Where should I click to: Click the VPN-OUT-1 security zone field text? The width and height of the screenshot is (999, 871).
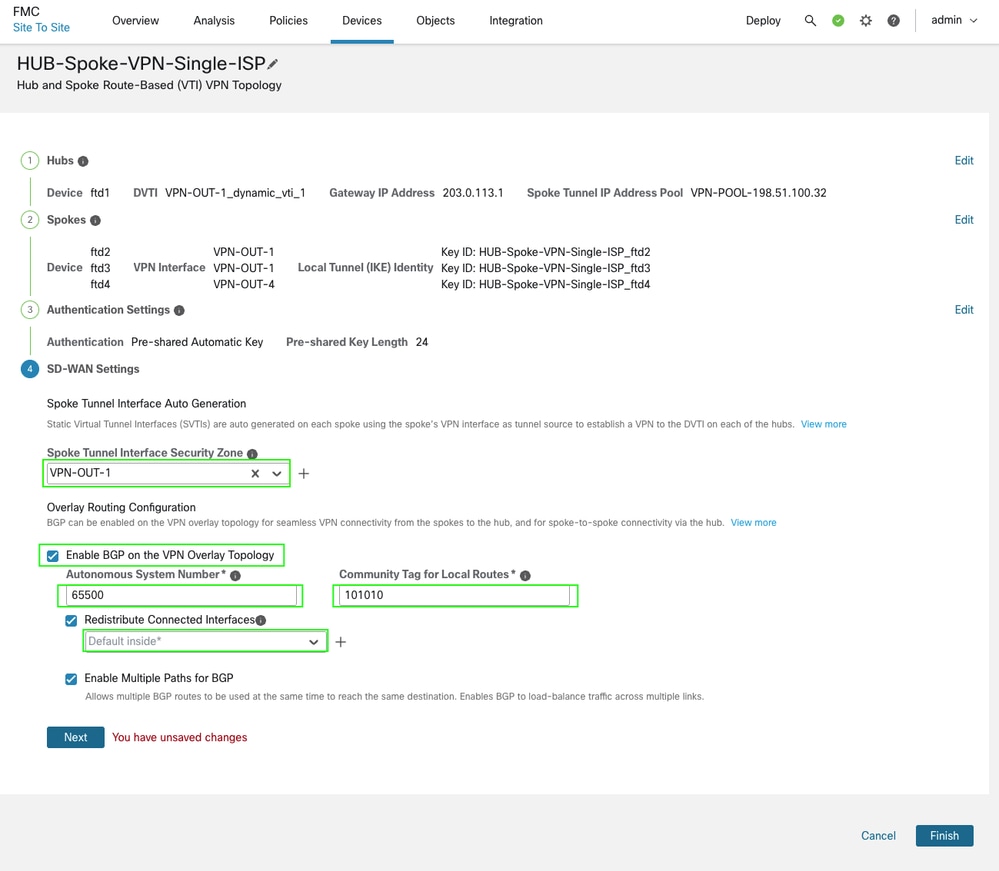(80, 473)
